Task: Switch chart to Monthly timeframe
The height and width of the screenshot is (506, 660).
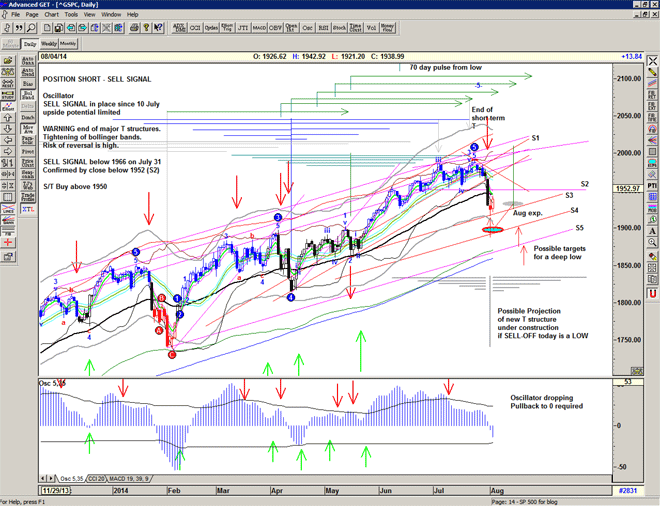Action: coord(69,45)
